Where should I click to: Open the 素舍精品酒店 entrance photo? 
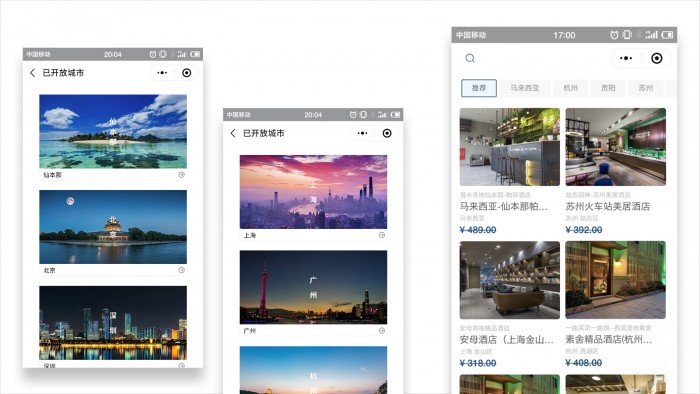pos(616,280)
